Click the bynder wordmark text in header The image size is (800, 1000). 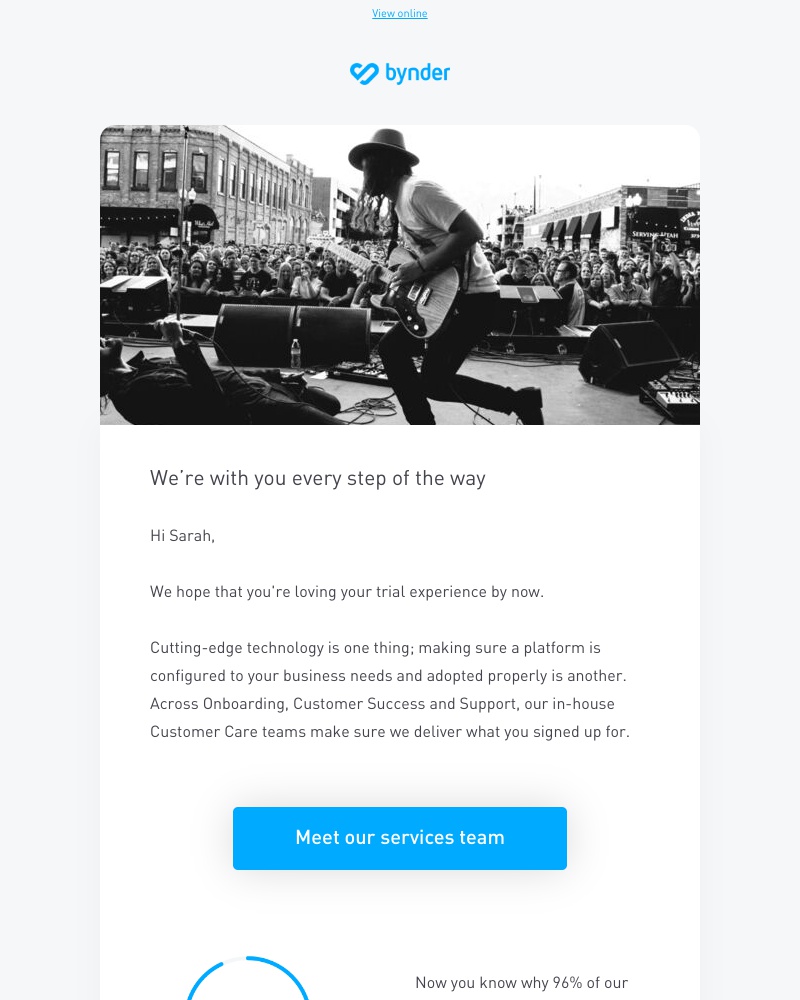[417, 73]
